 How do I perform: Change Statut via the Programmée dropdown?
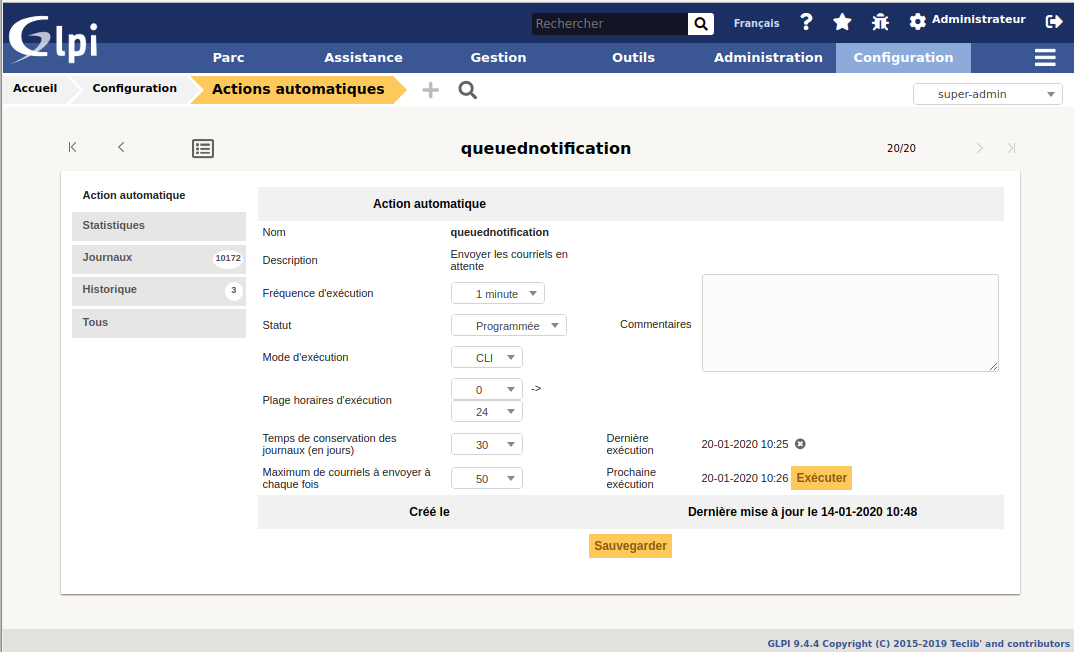click(x=508, y=324)
